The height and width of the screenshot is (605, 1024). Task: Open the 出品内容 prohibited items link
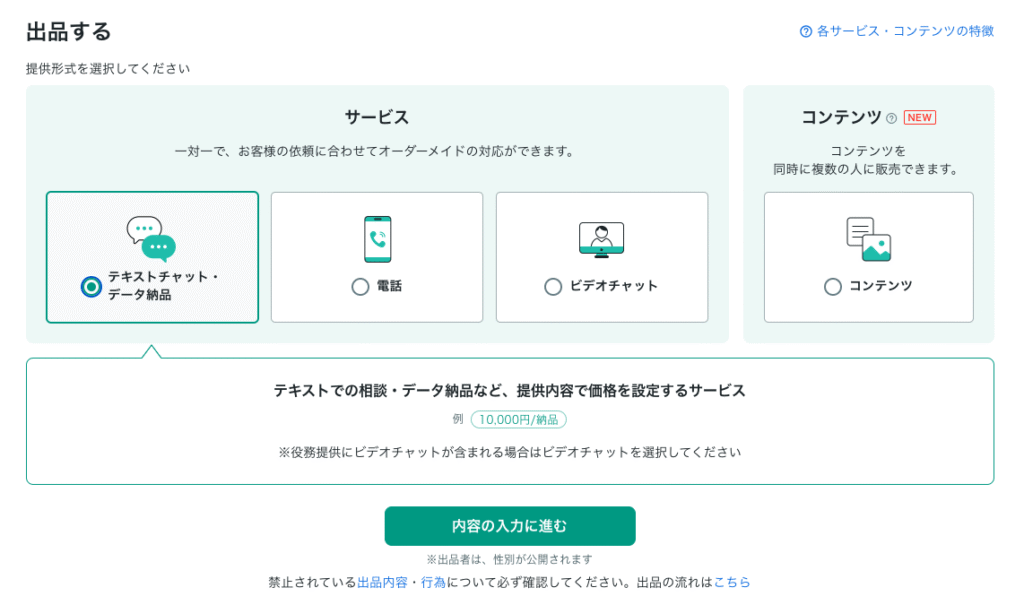[382, 582]
